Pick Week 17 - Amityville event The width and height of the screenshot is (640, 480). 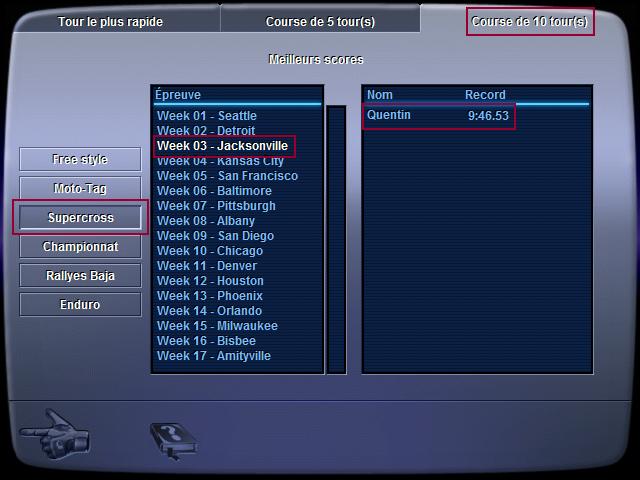coord(214,356)
